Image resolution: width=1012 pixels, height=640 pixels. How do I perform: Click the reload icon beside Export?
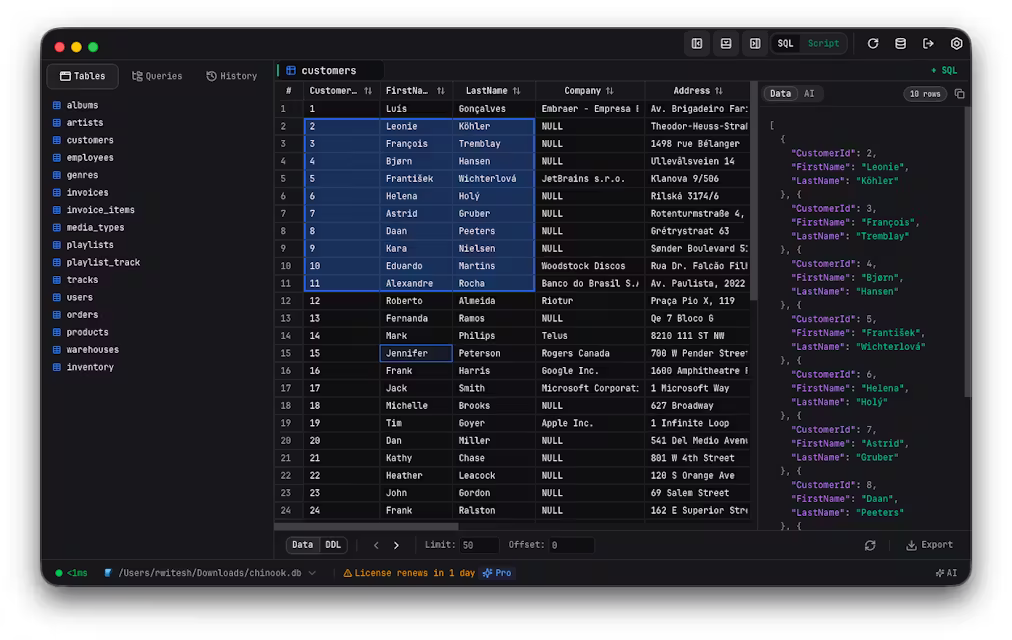point(870,546)
